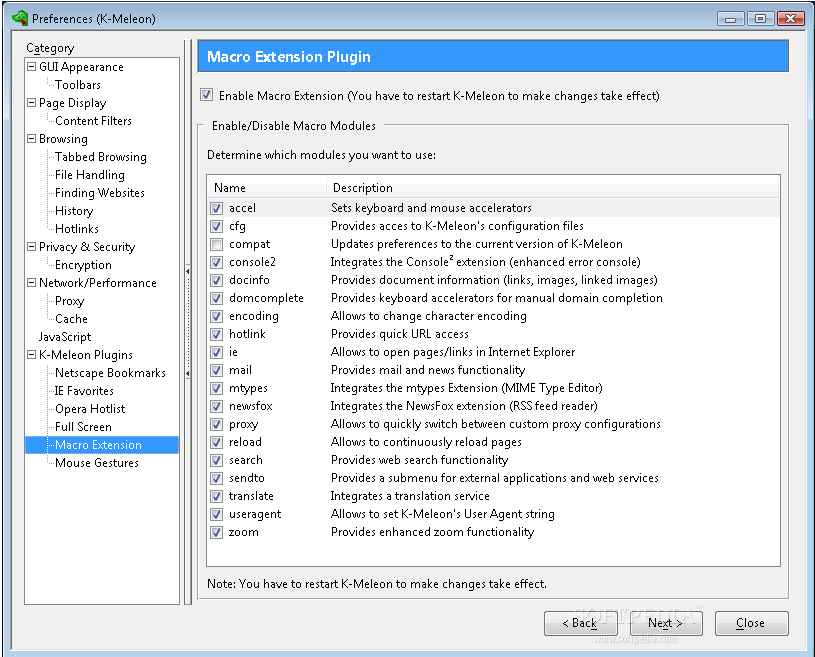Go to Finding Websites category
The width and height of the screenshot is (815, 657).
point(100,193)
